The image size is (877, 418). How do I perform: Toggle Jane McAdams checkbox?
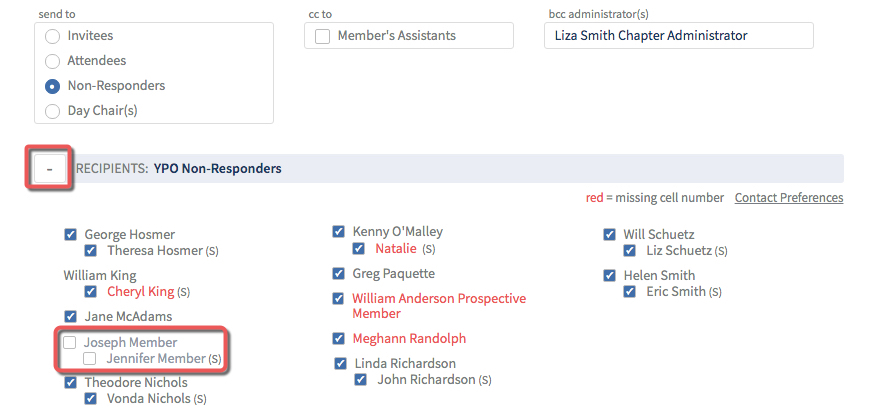click(x=70, y=316)
